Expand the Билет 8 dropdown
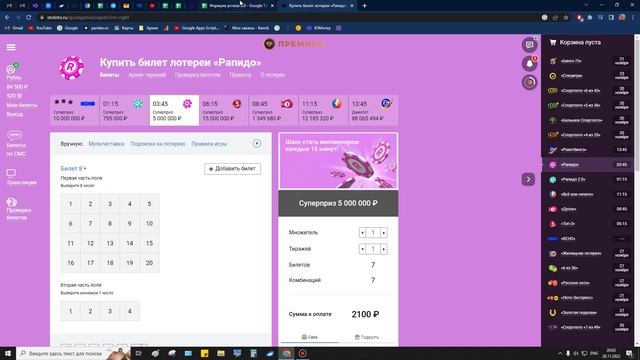 73,169
